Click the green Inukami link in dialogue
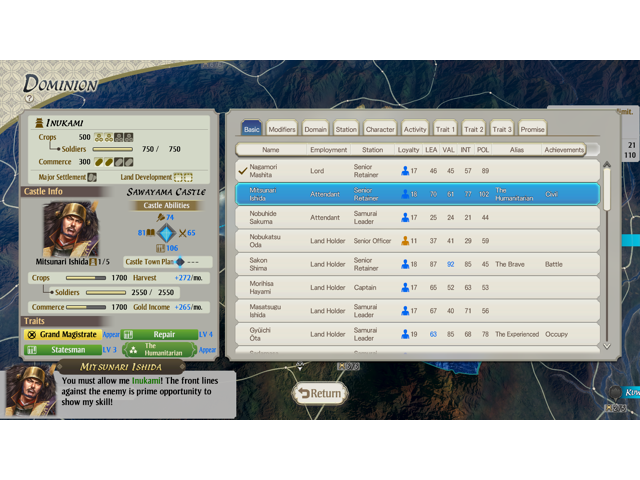This screenshot has width=640, height=480. coord(146,381)
